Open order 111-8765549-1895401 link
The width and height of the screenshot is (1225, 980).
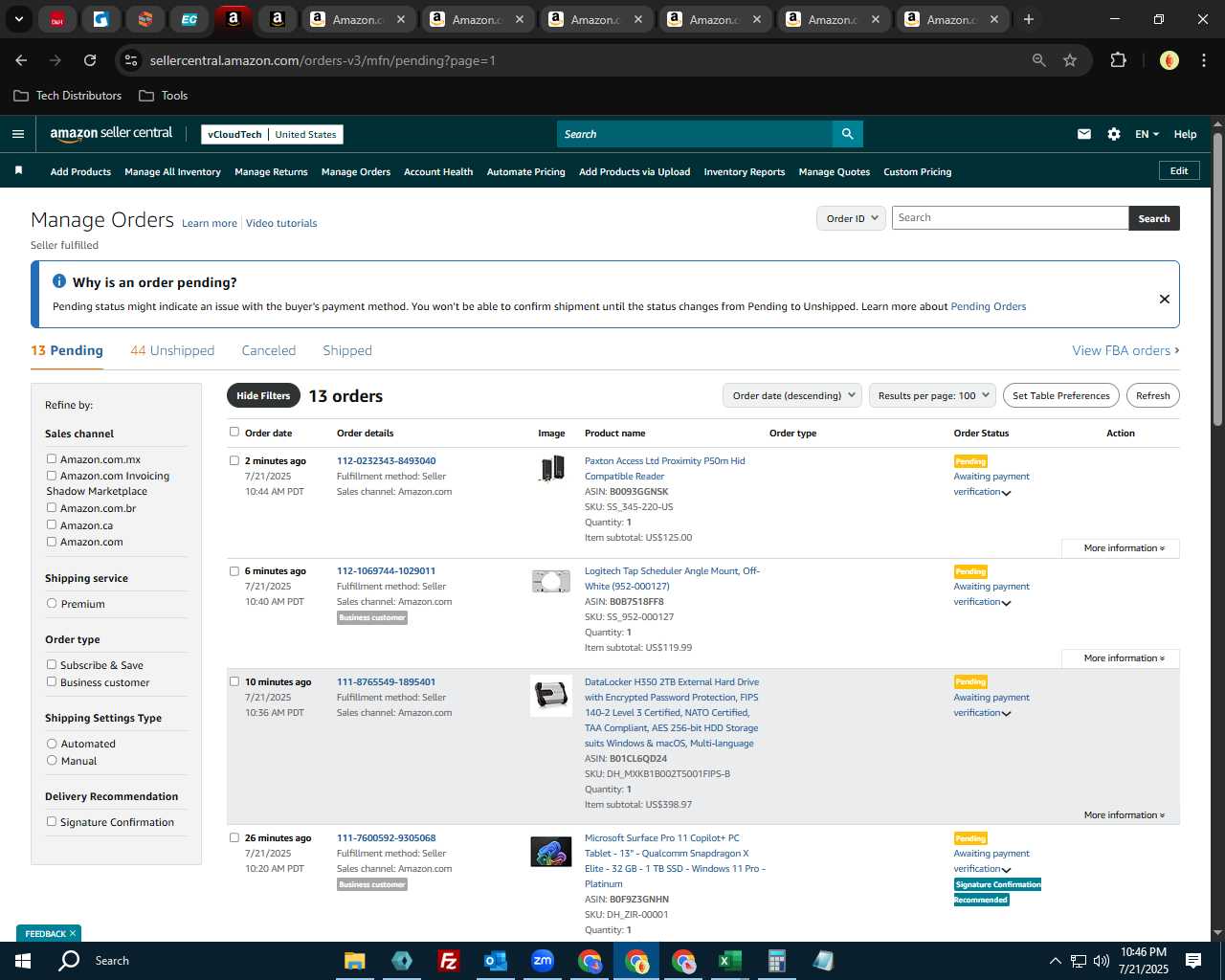click(x=386, y=681)
